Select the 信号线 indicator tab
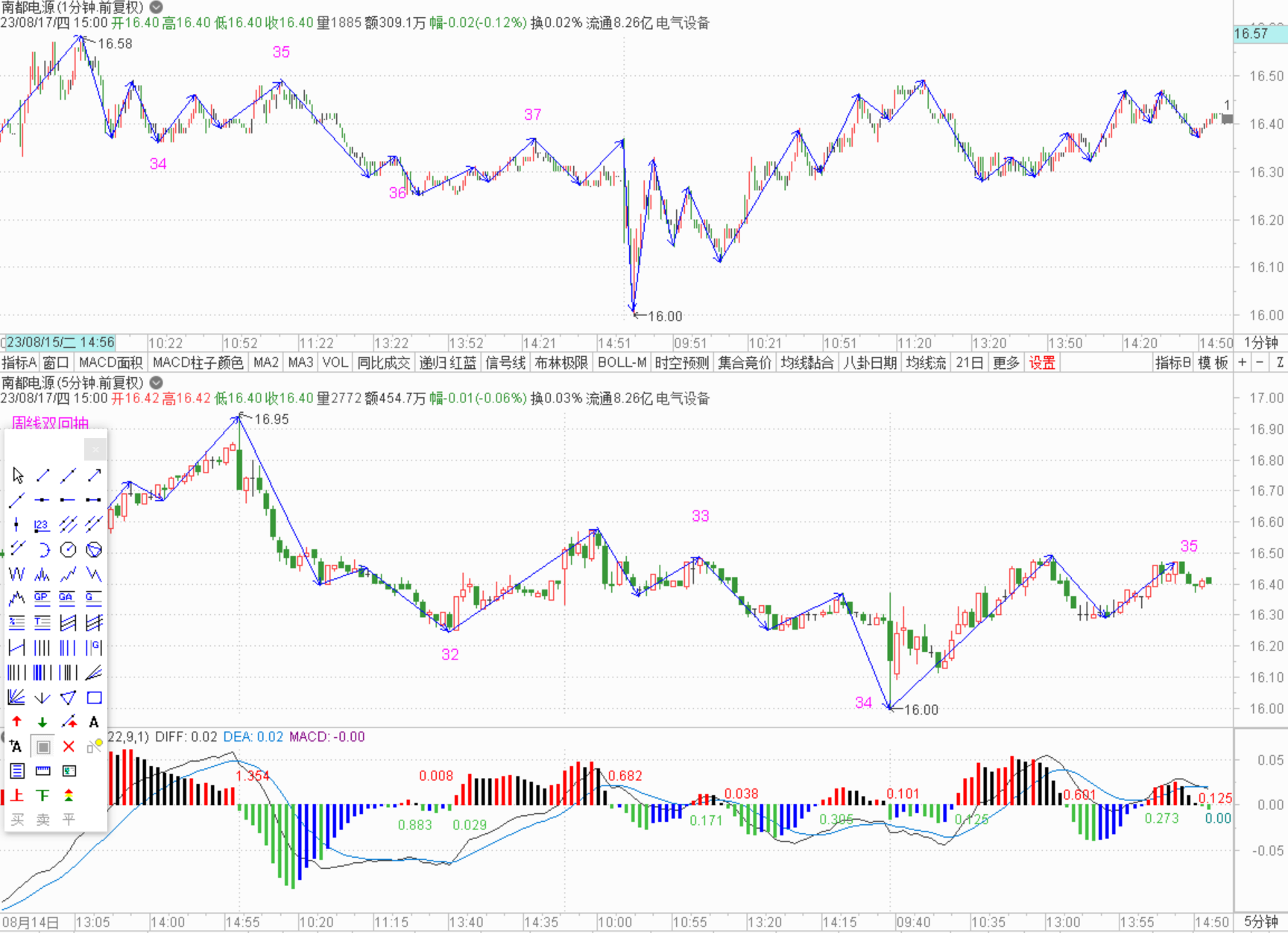Viewport: 1288px width, 933px height. tap(505, 363)
